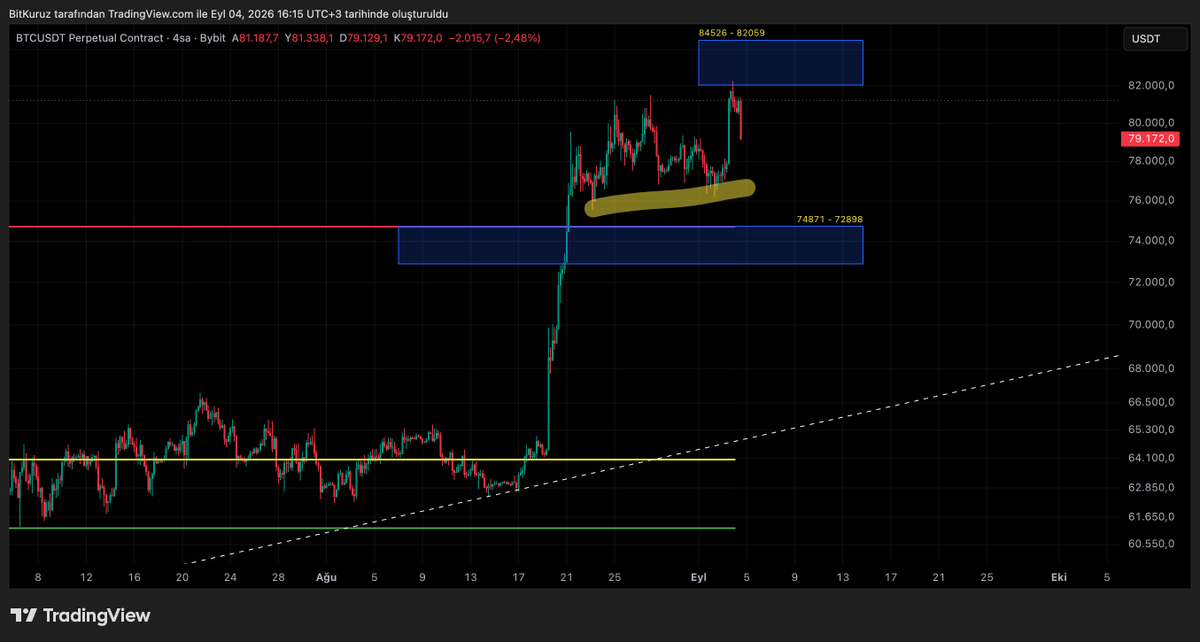1200x642 pixels.
Task: Select the 74871 - 72898 zone label
Action: pyautogui.click(x=829, y=219)
